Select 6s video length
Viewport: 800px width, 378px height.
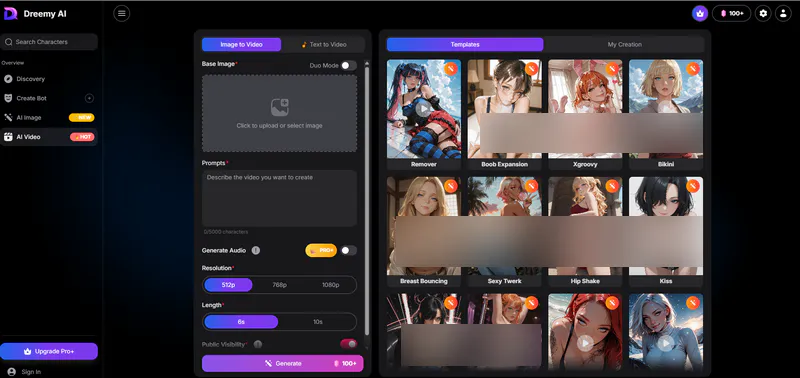click(241, 322)
